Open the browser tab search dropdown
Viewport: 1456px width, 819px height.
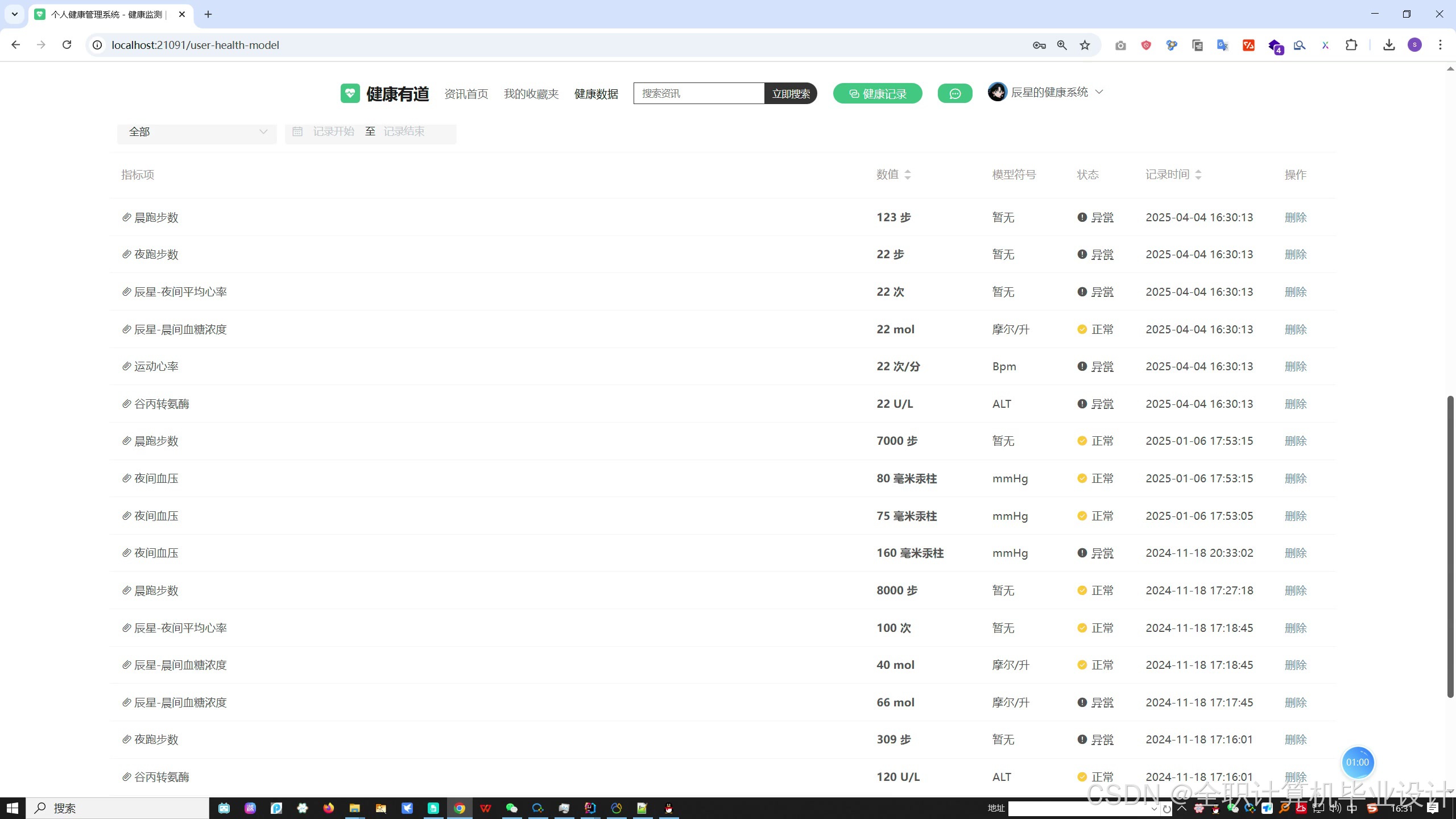point(15,14)
